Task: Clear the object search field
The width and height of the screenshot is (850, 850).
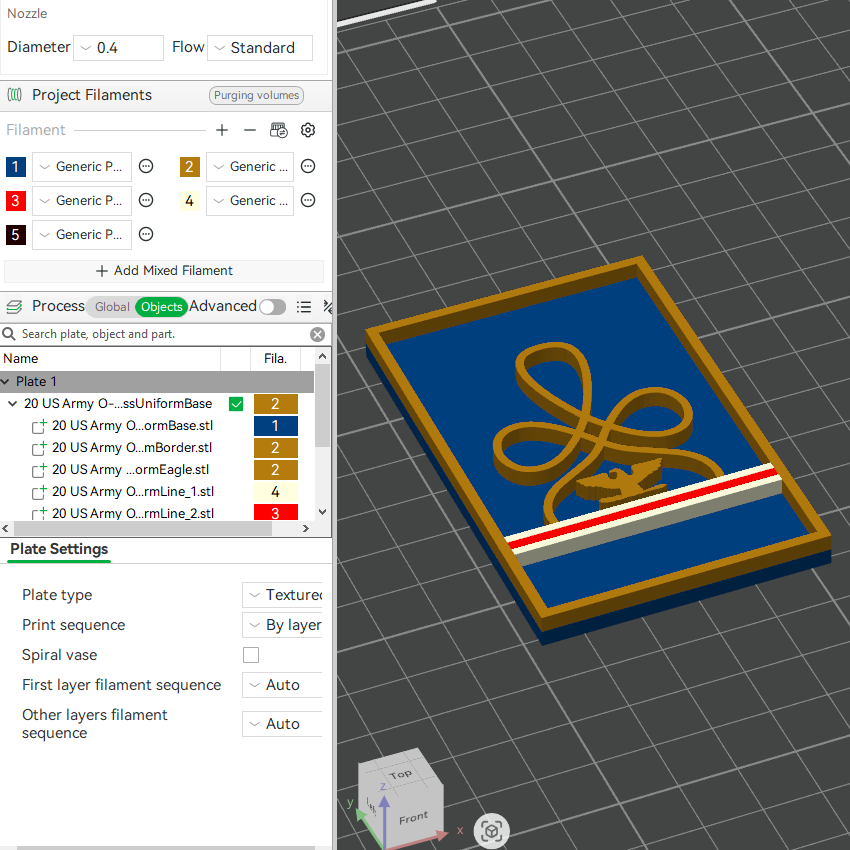Action: point(318,334)
